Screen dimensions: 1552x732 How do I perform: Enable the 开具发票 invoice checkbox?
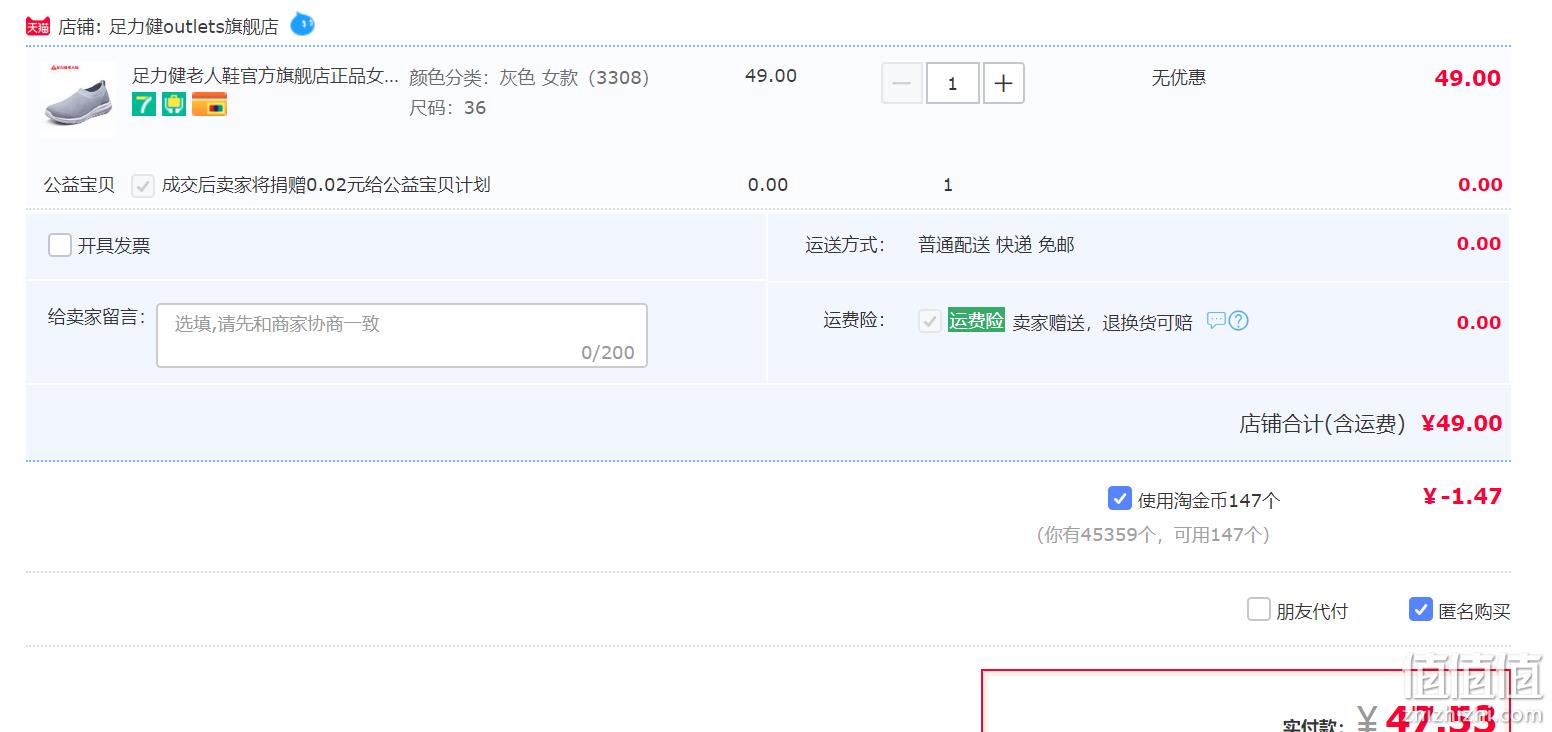click(x=60, y=245)
